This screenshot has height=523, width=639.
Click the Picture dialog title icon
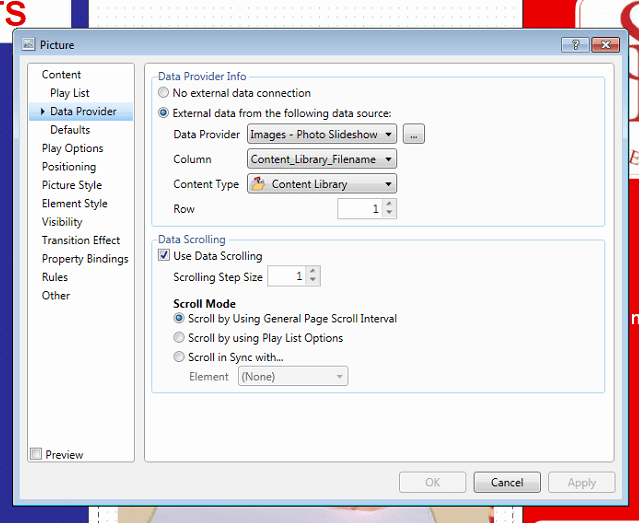28,44
